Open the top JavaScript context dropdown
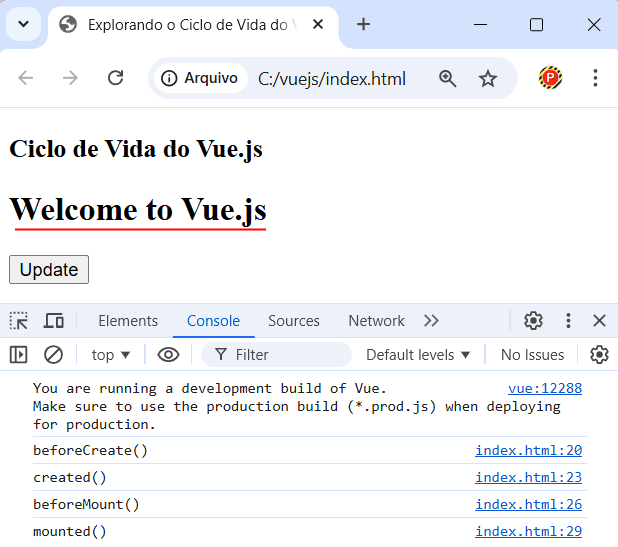The height and width of the screenshot is (547, 618). pos(110,355)
